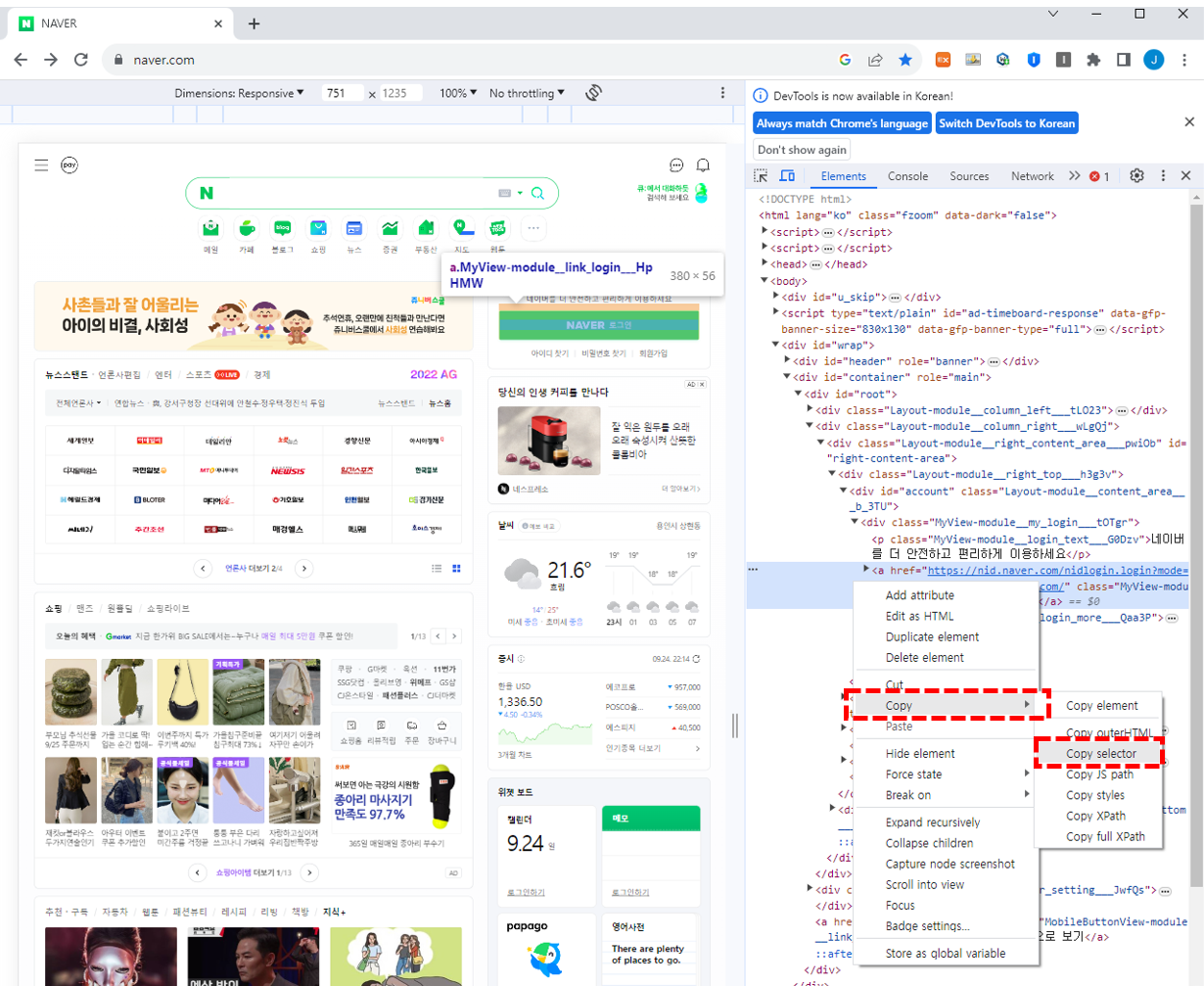
Task: Bookmark this page with the star icon
Action: click(905, 60)
